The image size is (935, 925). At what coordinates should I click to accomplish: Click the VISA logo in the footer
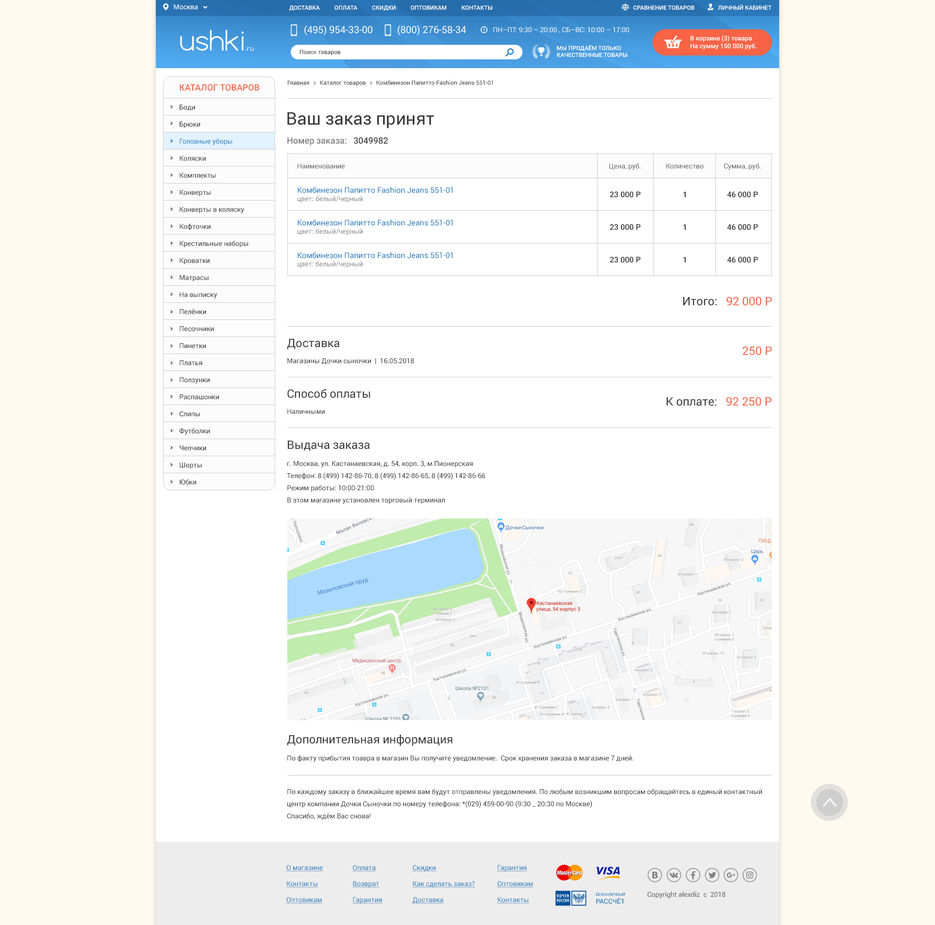(608, 872)
